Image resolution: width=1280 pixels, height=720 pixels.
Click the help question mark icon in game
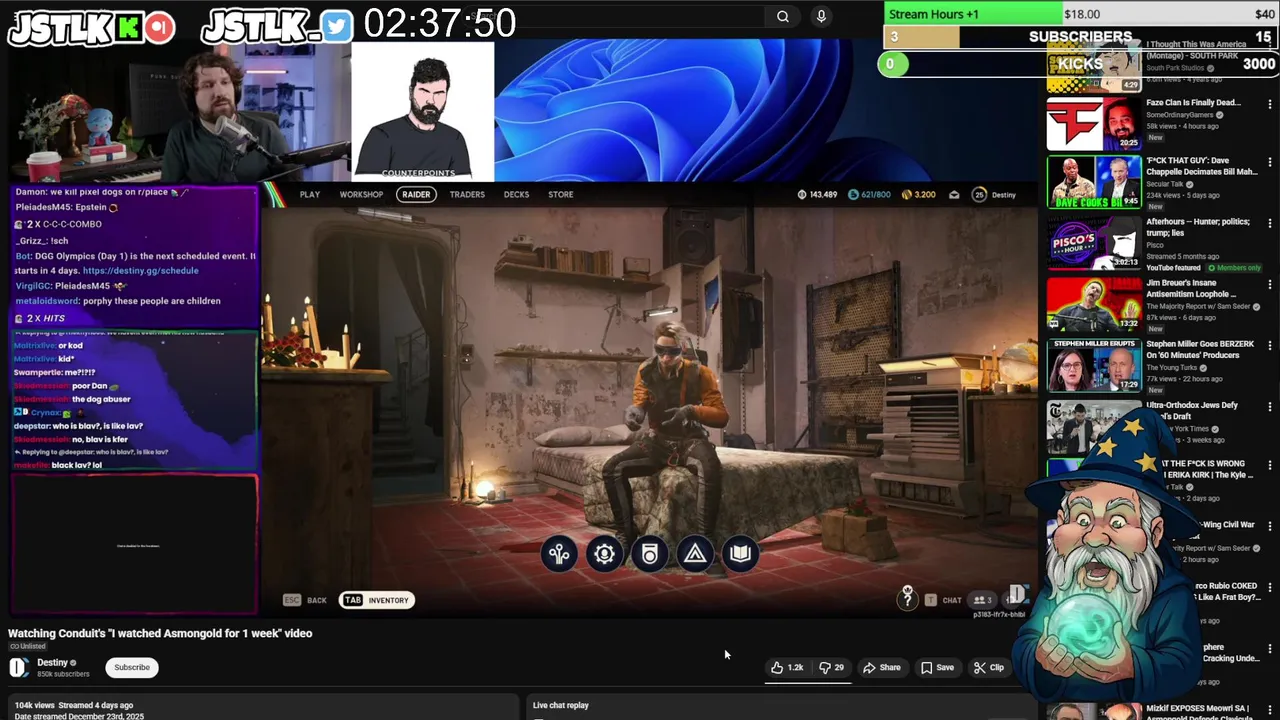(x=907, y=600)
